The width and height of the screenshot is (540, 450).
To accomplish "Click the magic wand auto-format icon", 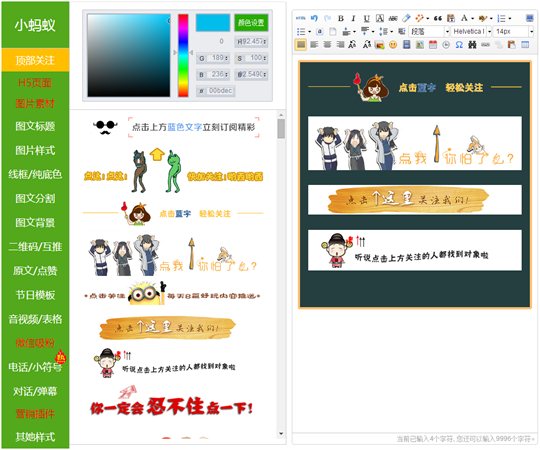I will click(x=419, y=18).
